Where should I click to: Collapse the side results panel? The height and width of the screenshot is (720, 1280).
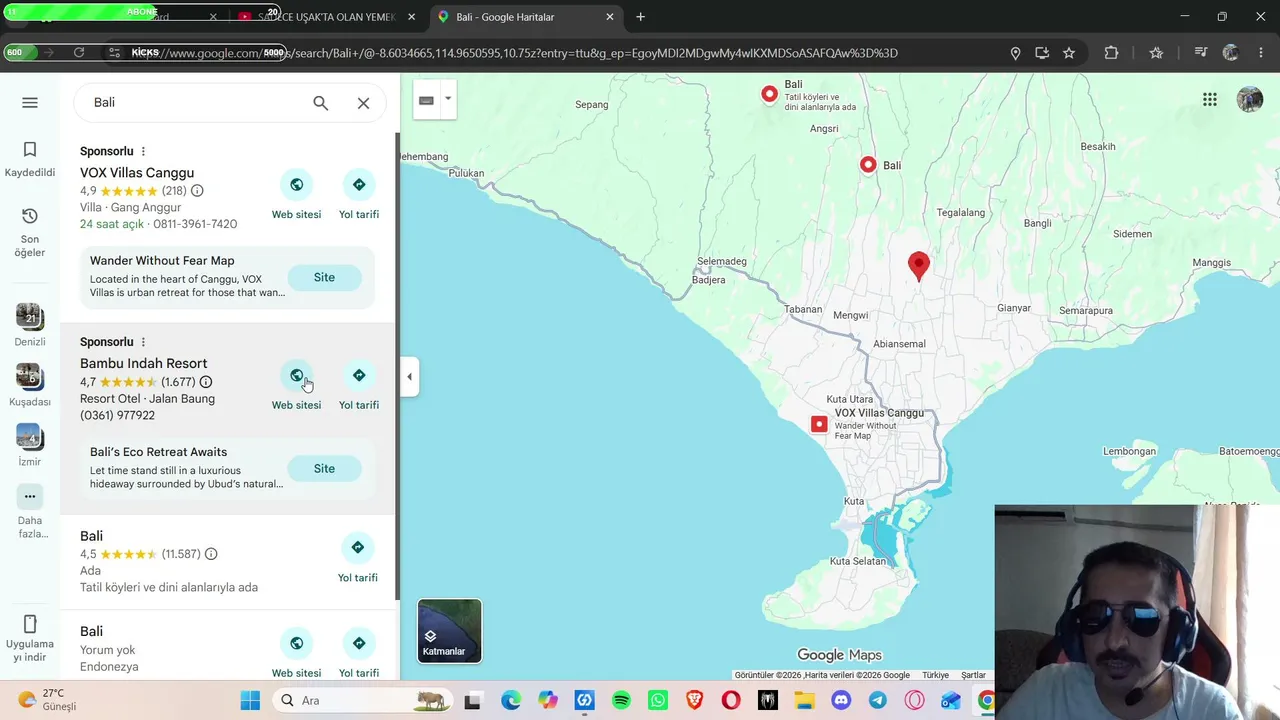(x=409, y=377)
